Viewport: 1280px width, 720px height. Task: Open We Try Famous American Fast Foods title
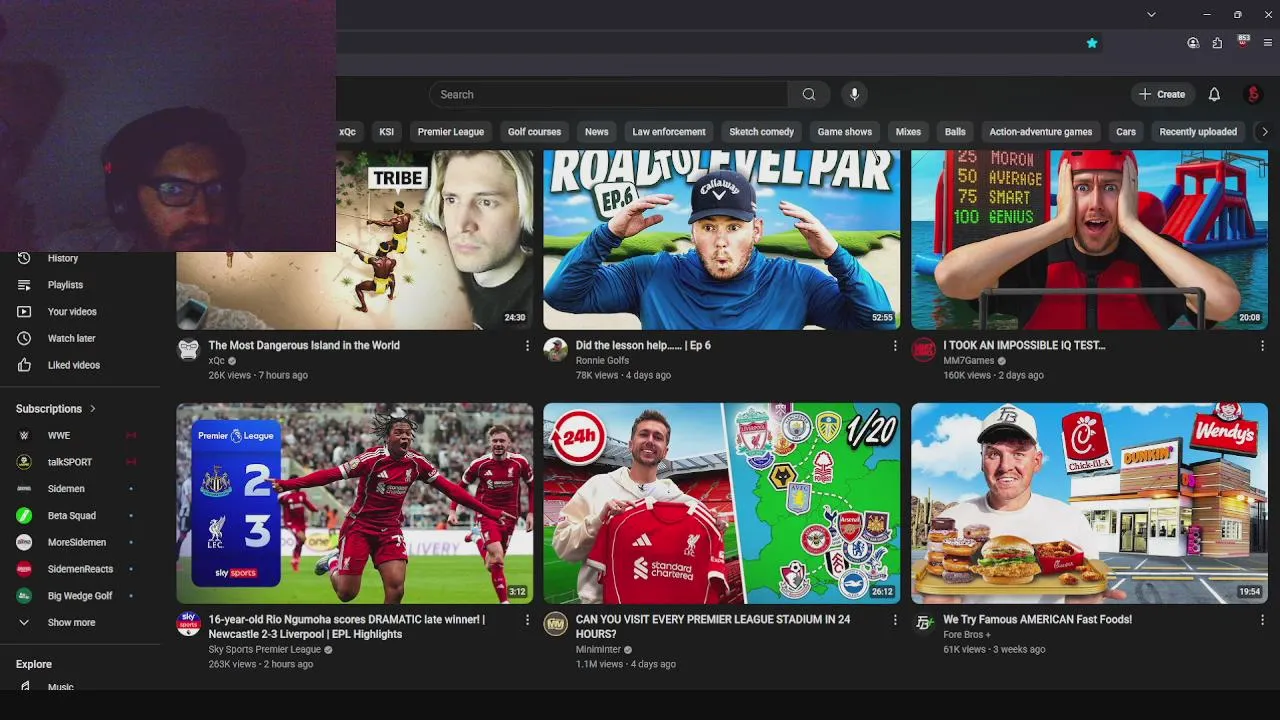pos(1037,619)
